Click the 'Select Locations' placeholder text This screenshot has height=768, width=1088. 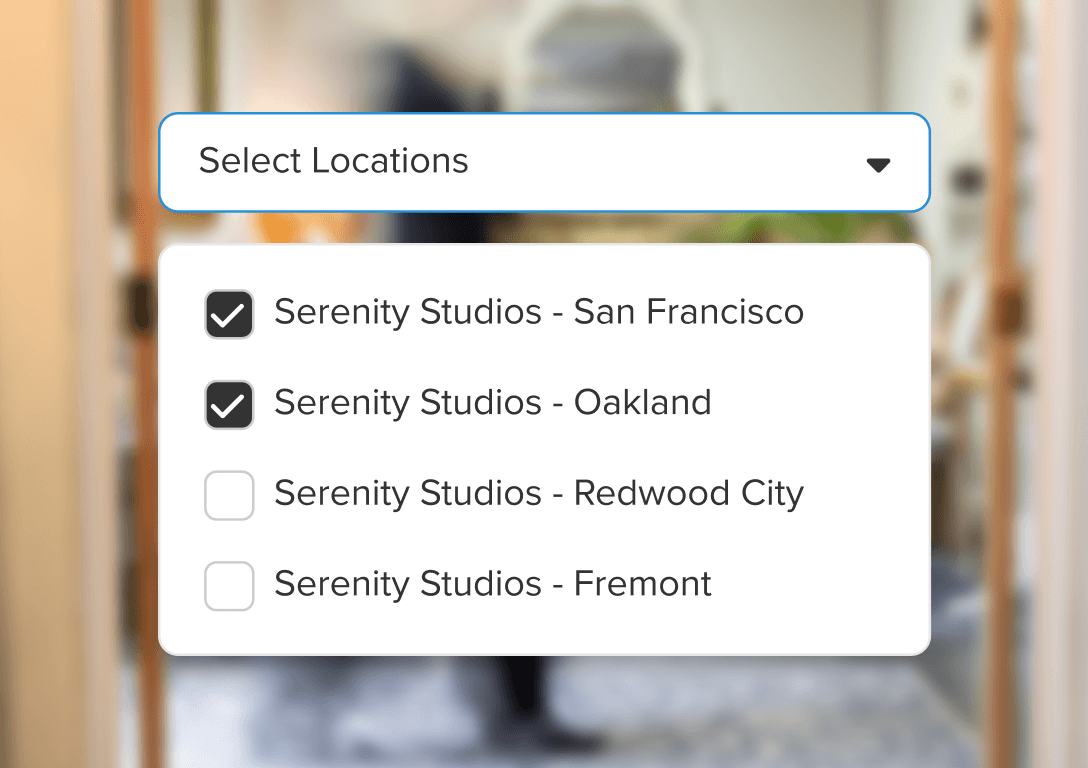[333, 161]
